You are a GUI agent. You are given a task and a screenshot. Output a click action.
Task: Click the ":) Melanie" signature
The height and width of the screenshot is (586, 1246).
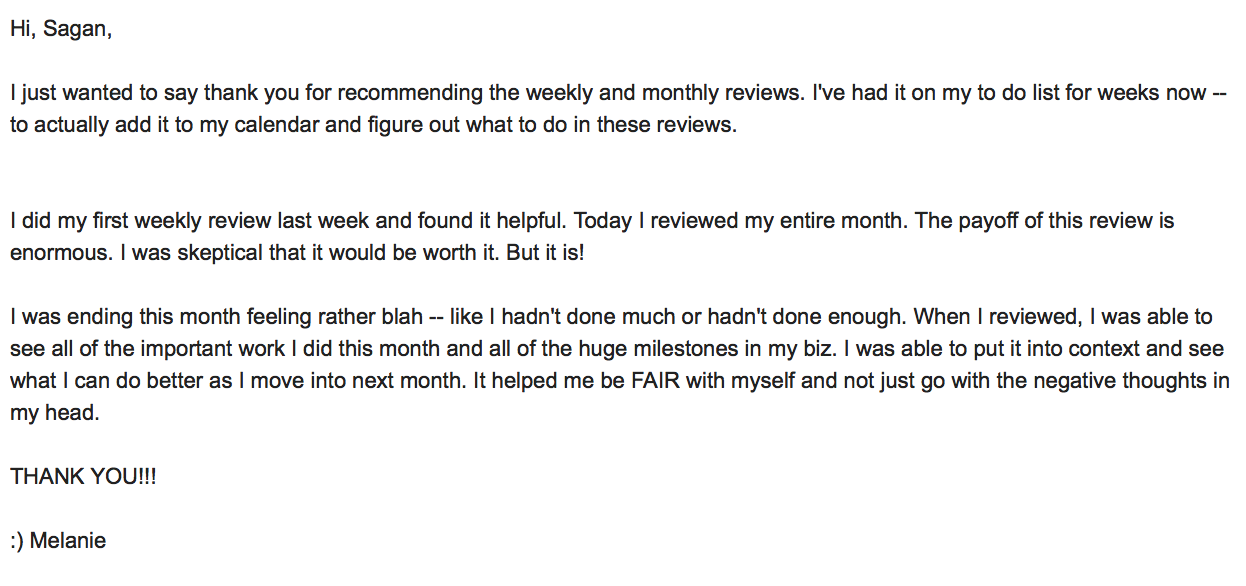coord(58,542)
